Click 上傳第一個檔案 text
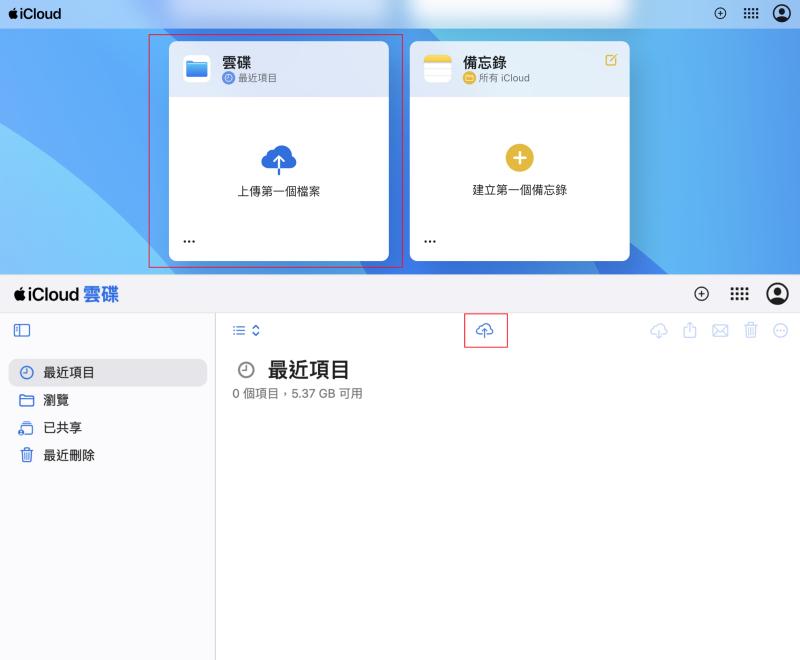The width and height of the screenshot is (800, 660). pos(279,191)
